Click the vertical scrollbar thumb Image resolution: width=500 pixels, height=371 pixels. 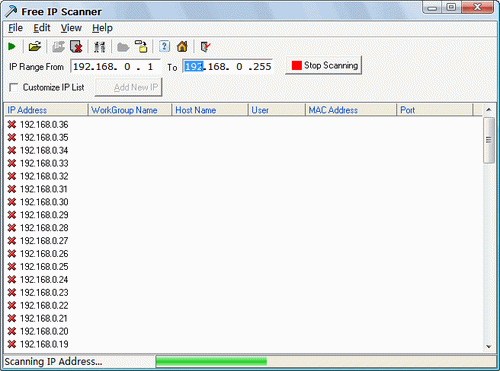pos(489,140)
